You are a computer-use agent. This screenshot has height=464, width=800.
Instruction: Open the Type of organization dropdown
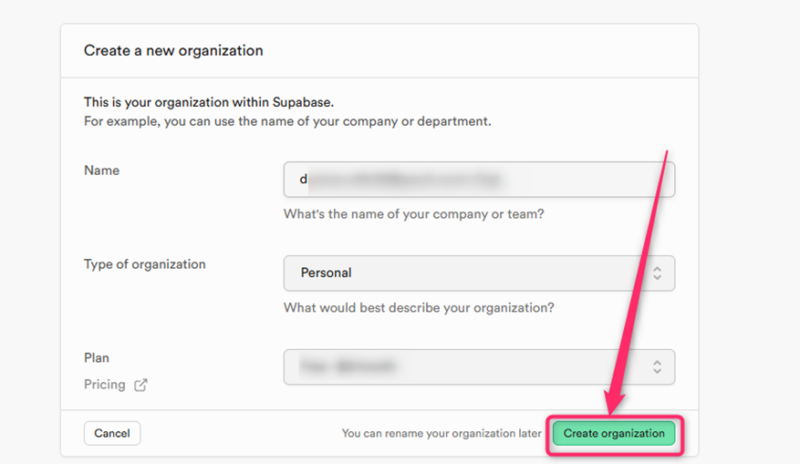point(479,273)
